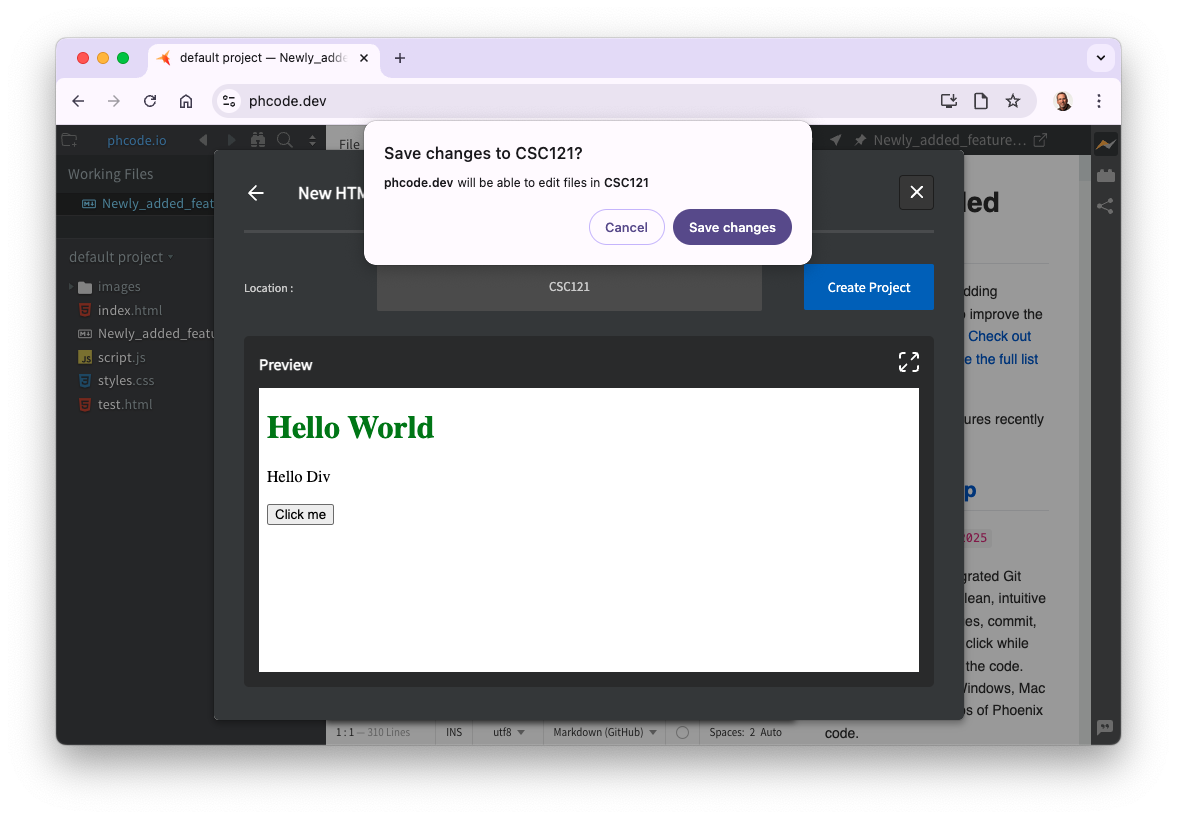This screenshot has height=819, width=1177.
Task: Click the open folder icon in top toolbar
Action: [69, 140]
